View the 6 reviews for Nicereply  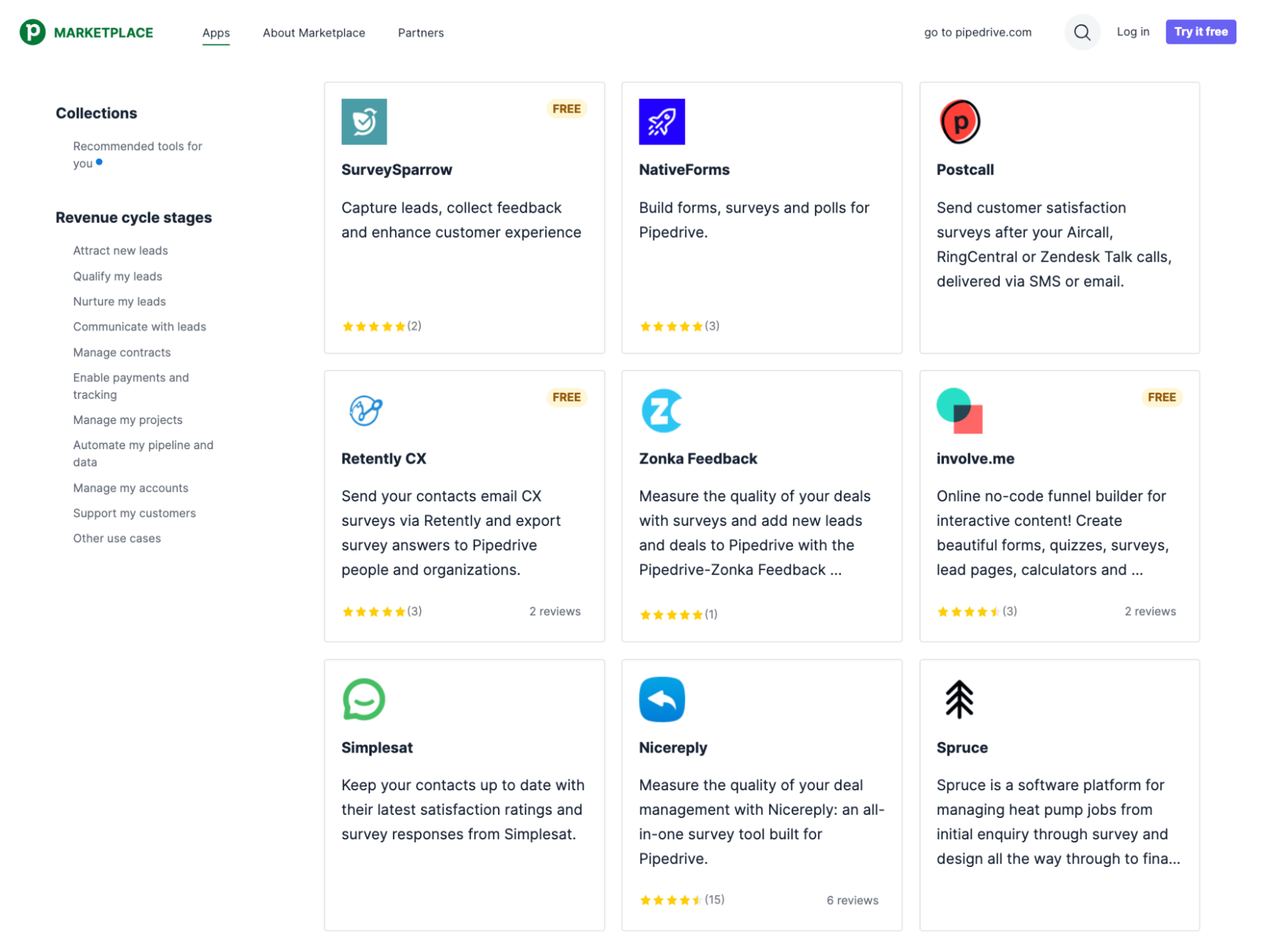click(x=852, y=900)
